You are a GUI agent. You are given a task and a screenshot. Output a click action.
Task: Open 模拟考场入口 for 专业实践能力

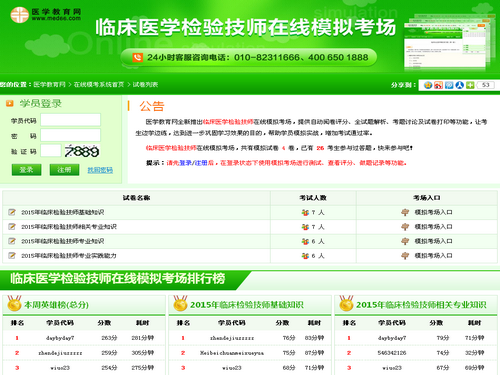point(433,256)
